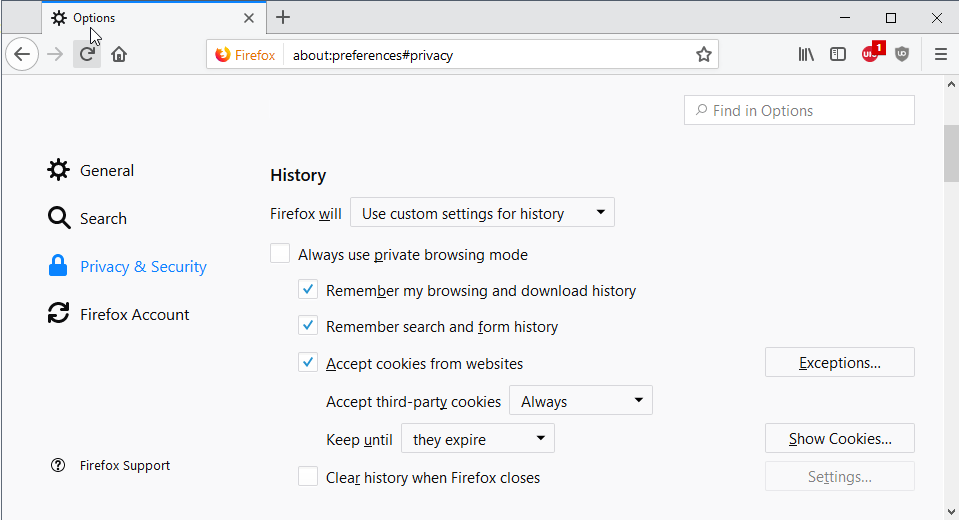
Task: Select the Options tab
Action: [154, 18]
